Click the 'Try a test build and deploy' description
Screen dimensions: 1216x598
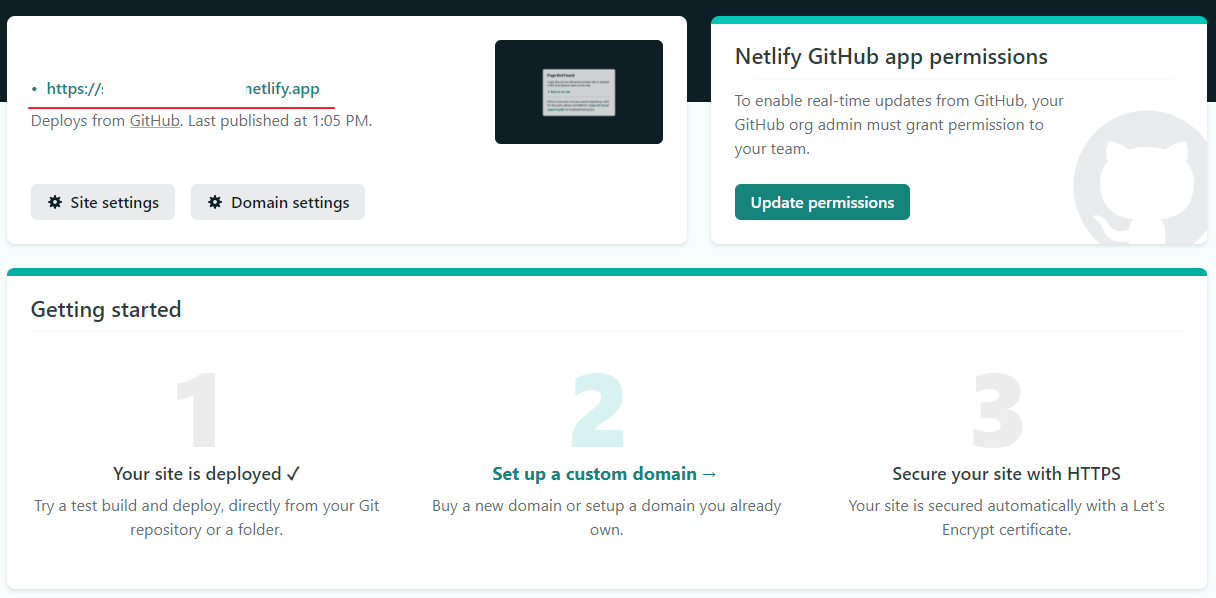point(207,518)
